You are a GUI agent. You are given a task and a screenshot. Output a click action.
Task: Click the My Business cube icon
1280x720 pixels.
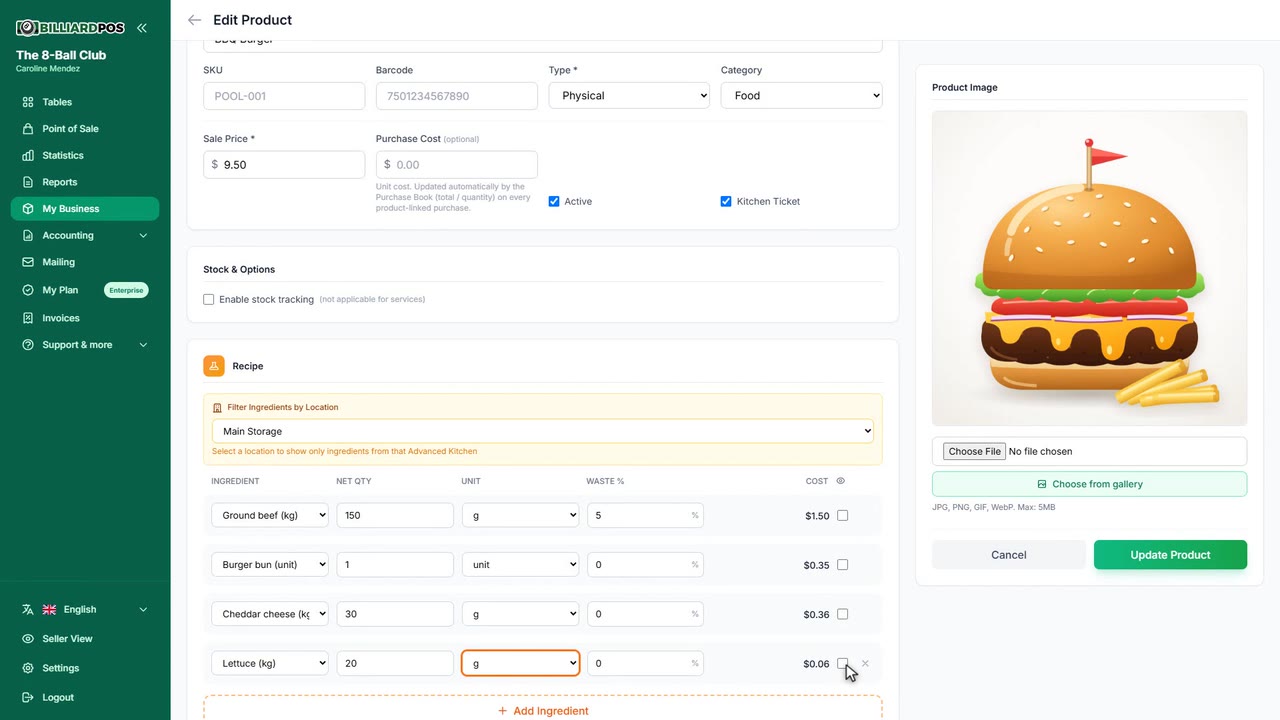(28, 209)
